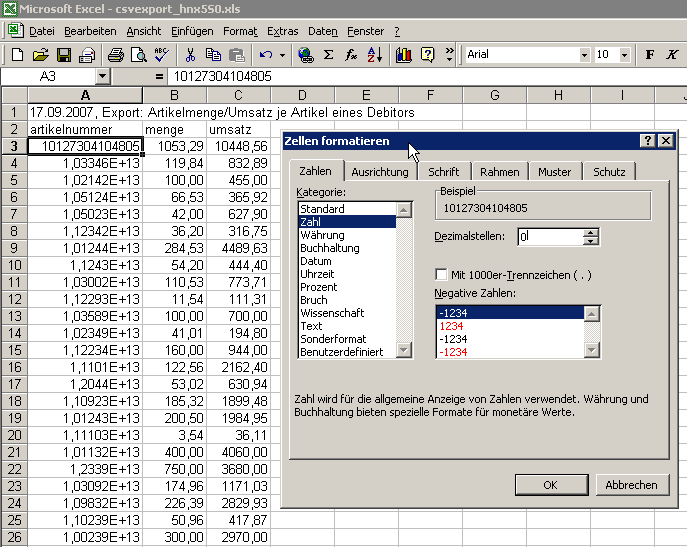Open the Office Assistant help icon
Viewport: 687px width, 547px height.
tap(427, 55)
